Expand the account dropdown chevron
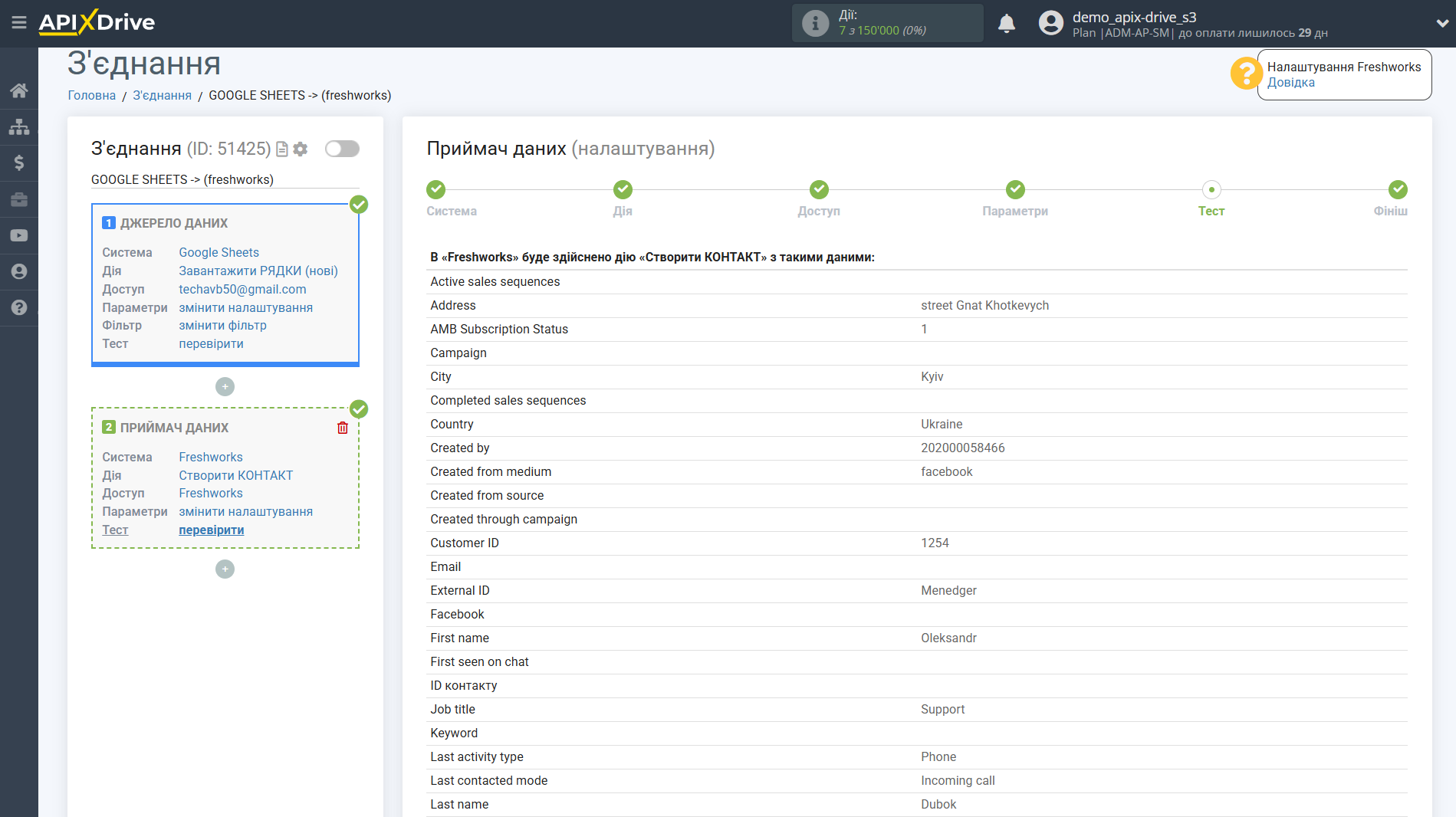 (x=1441, y=23)
